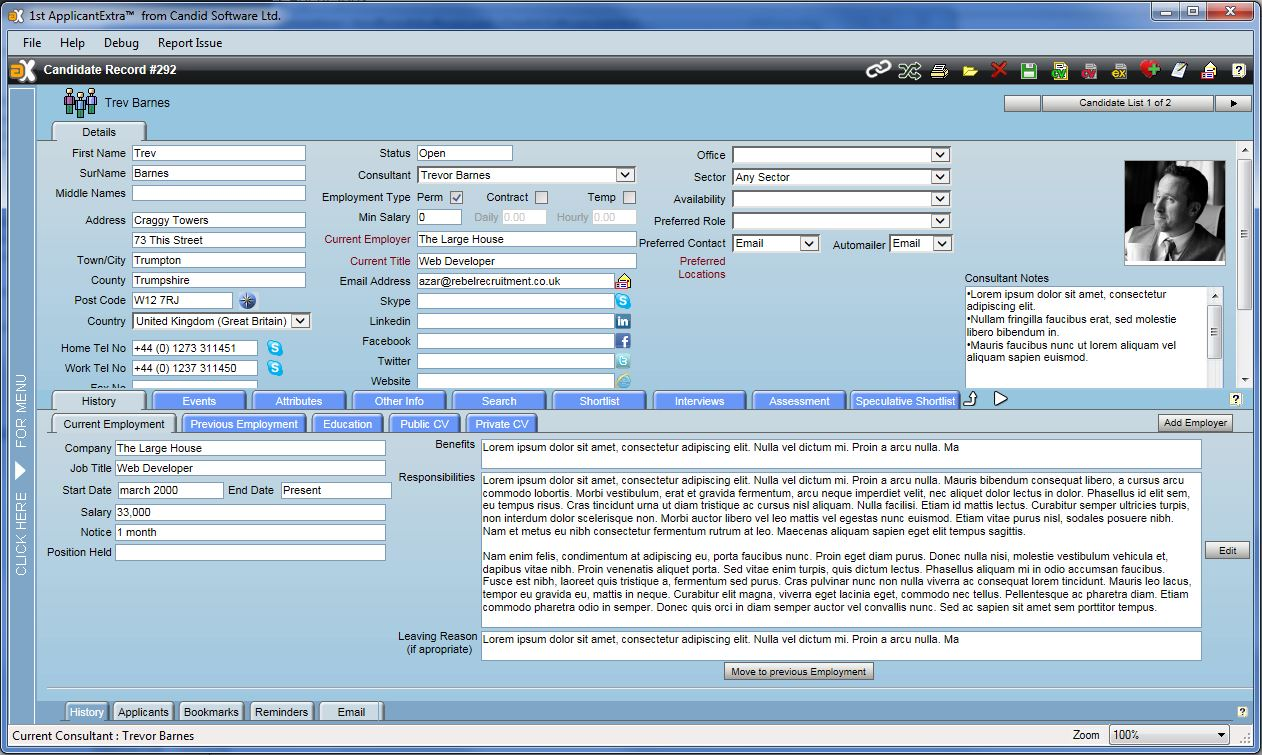Call Work Tel No via Skype icon
Image resolution: width=1262 pixels, height=755 pixels.
tap(275, 368)
